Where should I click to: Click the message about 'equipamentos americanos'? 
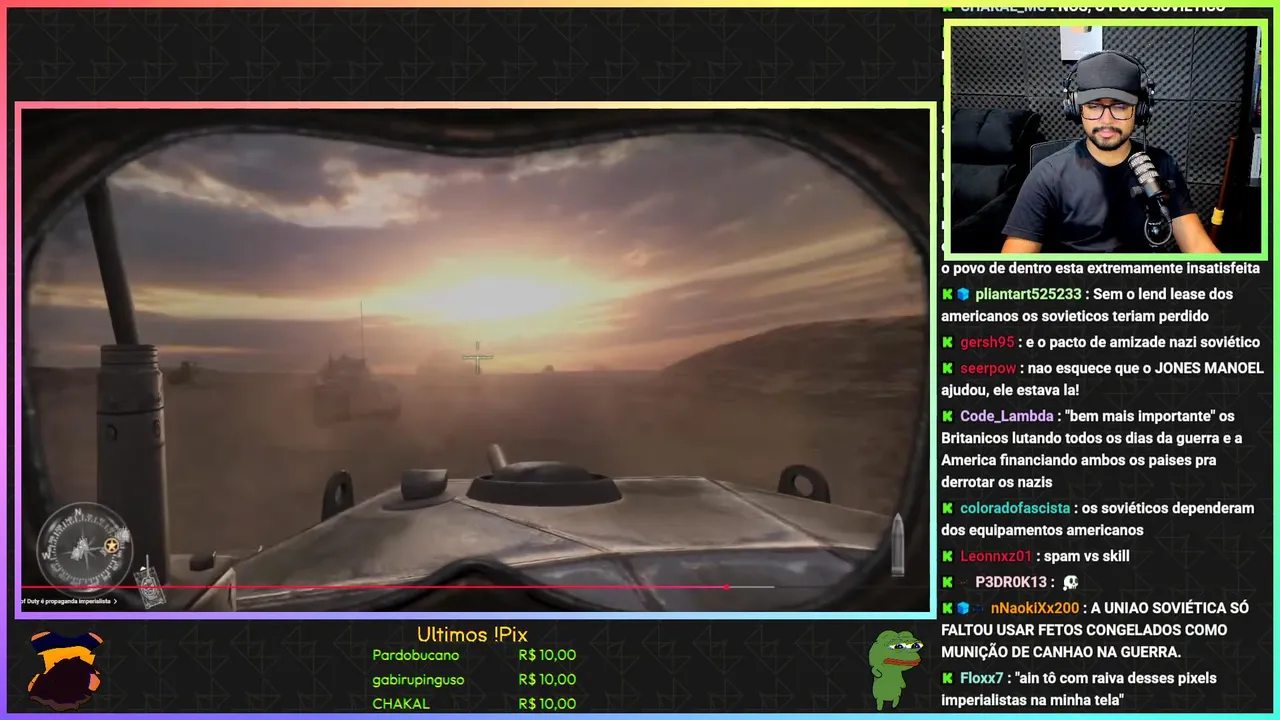pos(1097,519)
